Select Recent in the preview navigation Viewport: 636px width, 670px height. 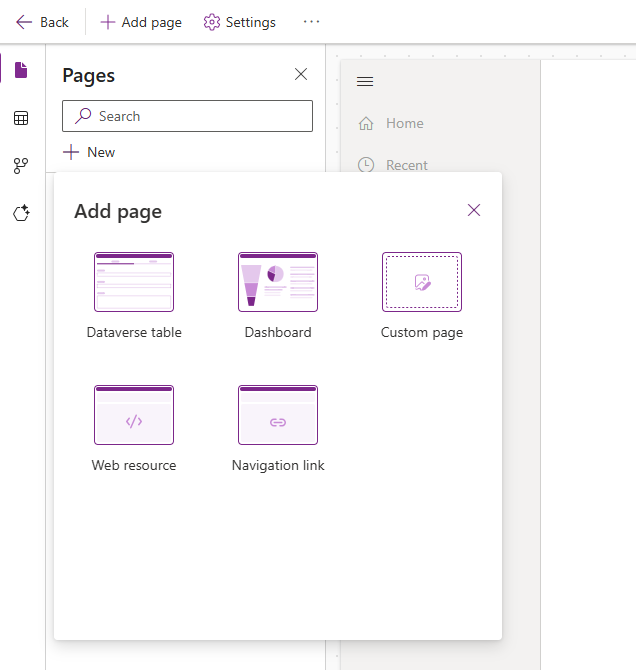pyautogui.click(x=406, y=165)
